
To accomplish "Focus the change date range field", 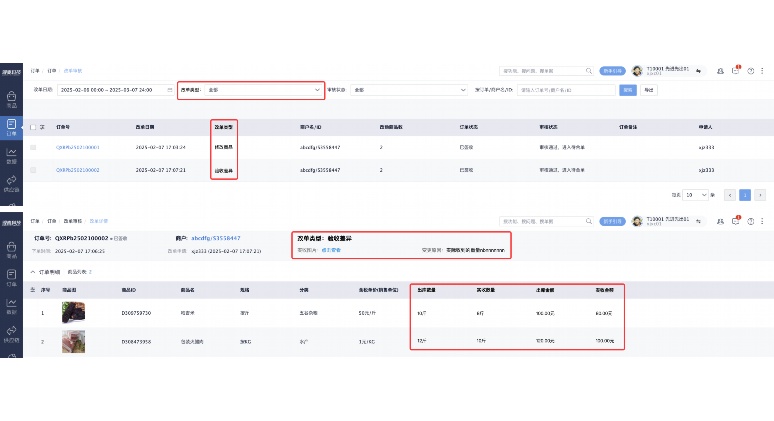I will [116, 90].
